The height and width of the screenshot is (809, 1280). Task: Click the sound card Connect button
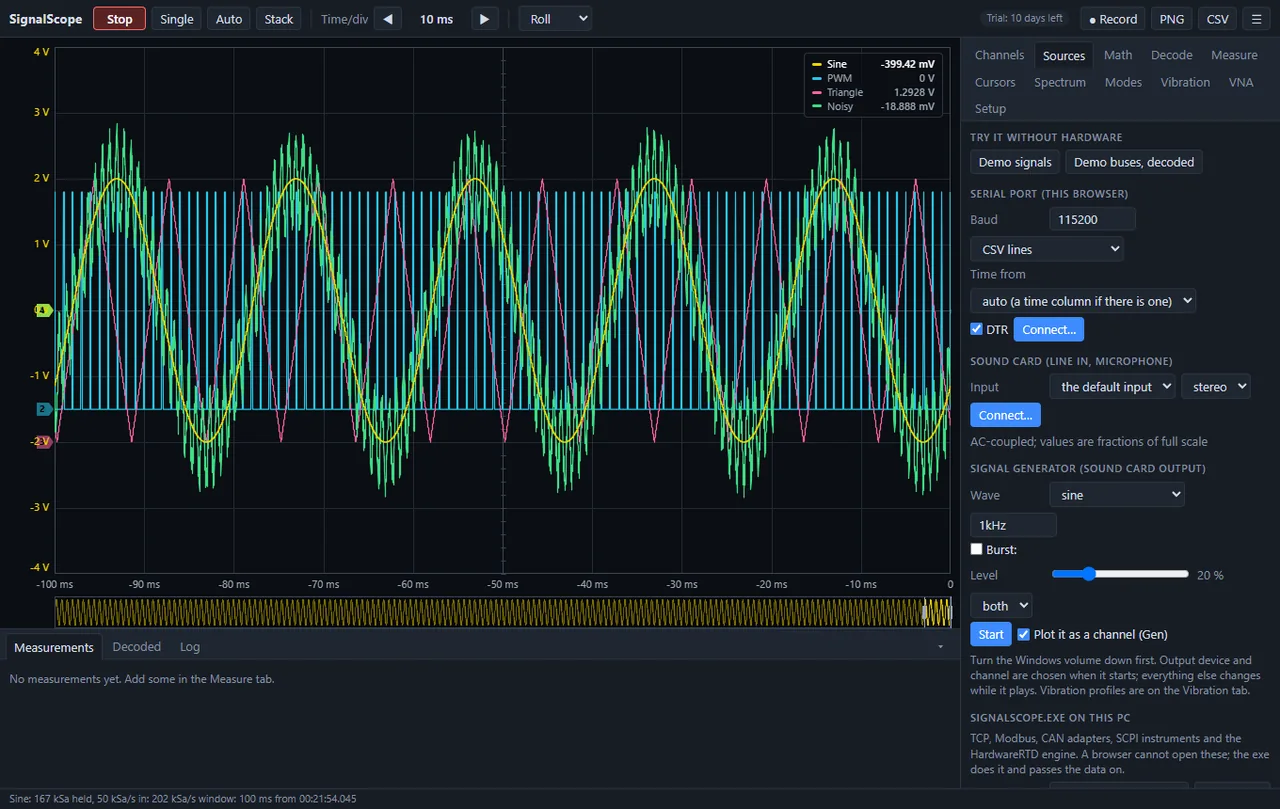[x=1006, y=415]
